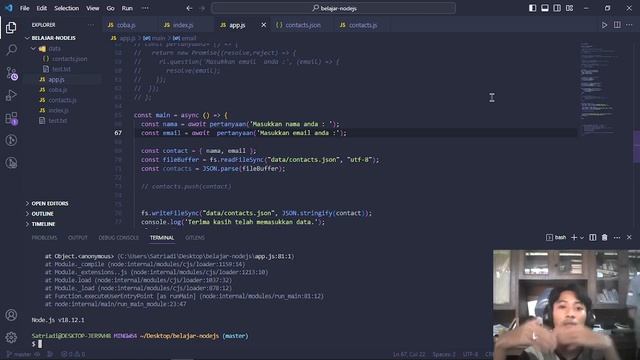Switch to the OUTPUT panel tab
This screenshot has width=640, height=360.
(x=78, y=238)
